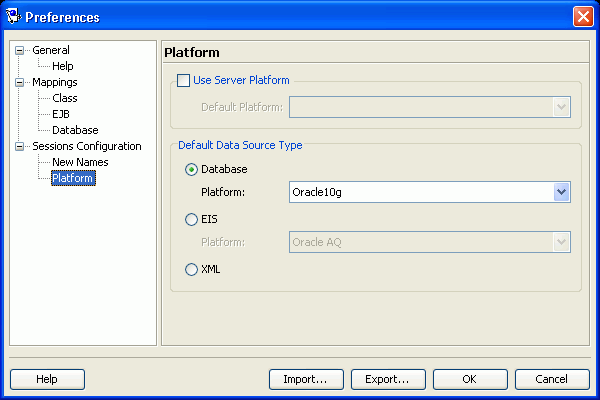Open the Class mappings preferences
This screenshot has height=400, width=600.
[65, 98]
